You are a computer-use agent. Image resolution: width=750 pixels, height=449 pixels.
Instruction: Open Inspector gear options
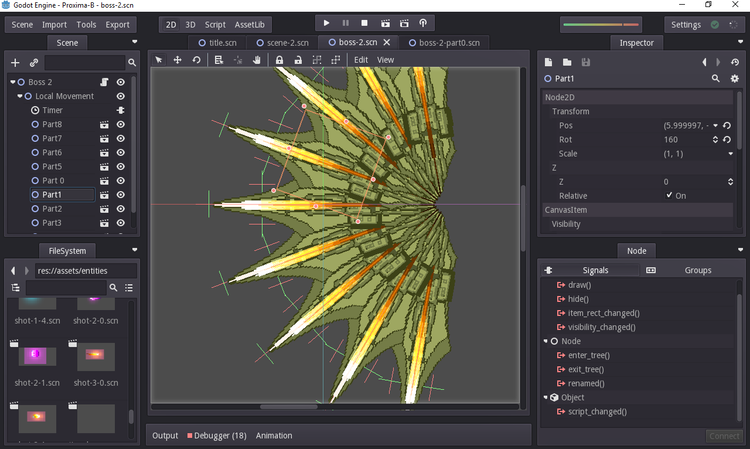click(735, 78)
